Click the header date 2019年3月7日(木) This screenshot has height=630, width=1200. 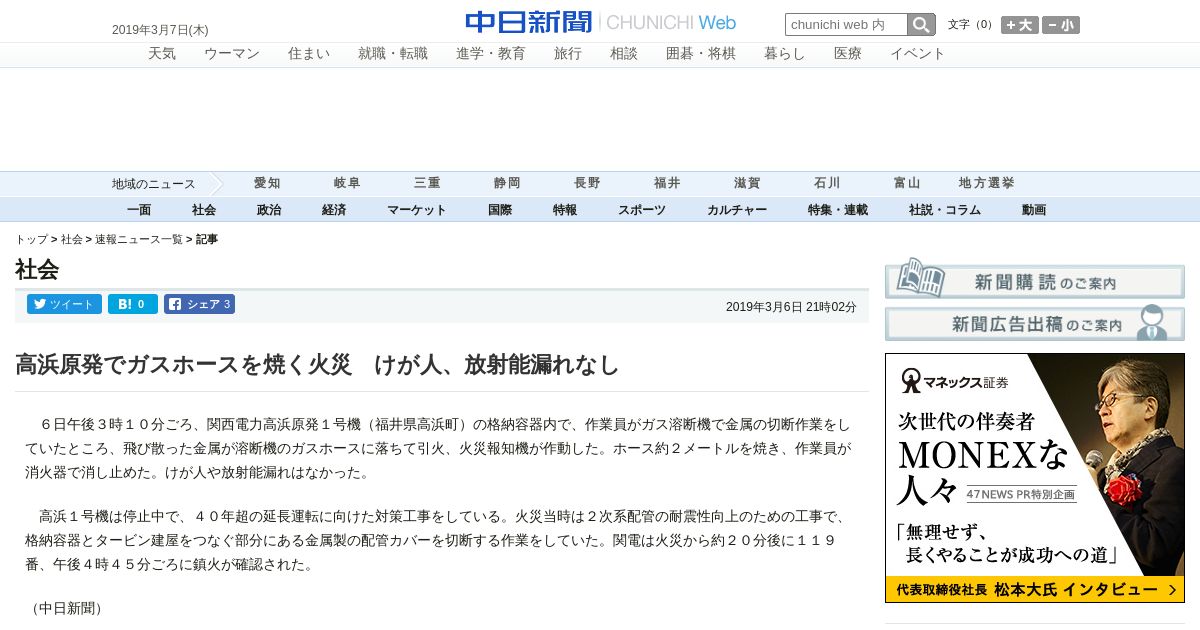(160, 30)
